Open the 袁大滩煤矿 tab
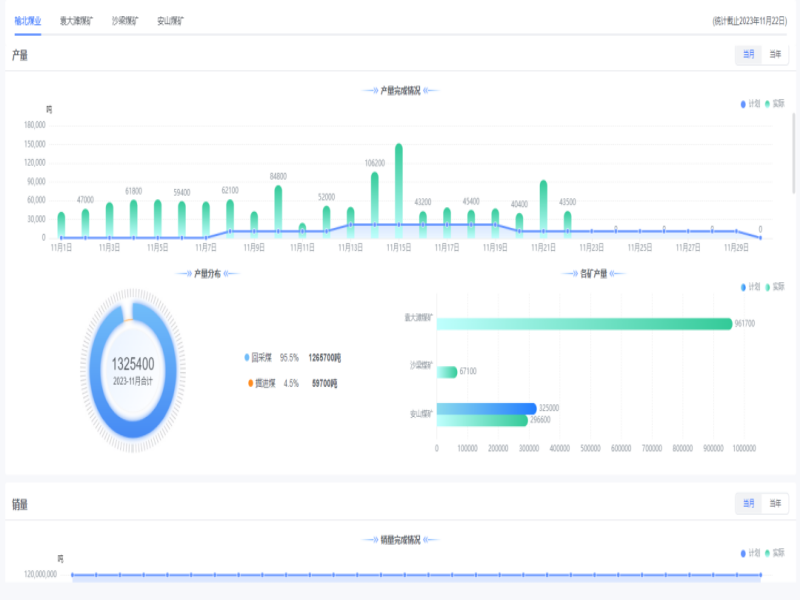The image size is (800, 600). coord(76,20)
